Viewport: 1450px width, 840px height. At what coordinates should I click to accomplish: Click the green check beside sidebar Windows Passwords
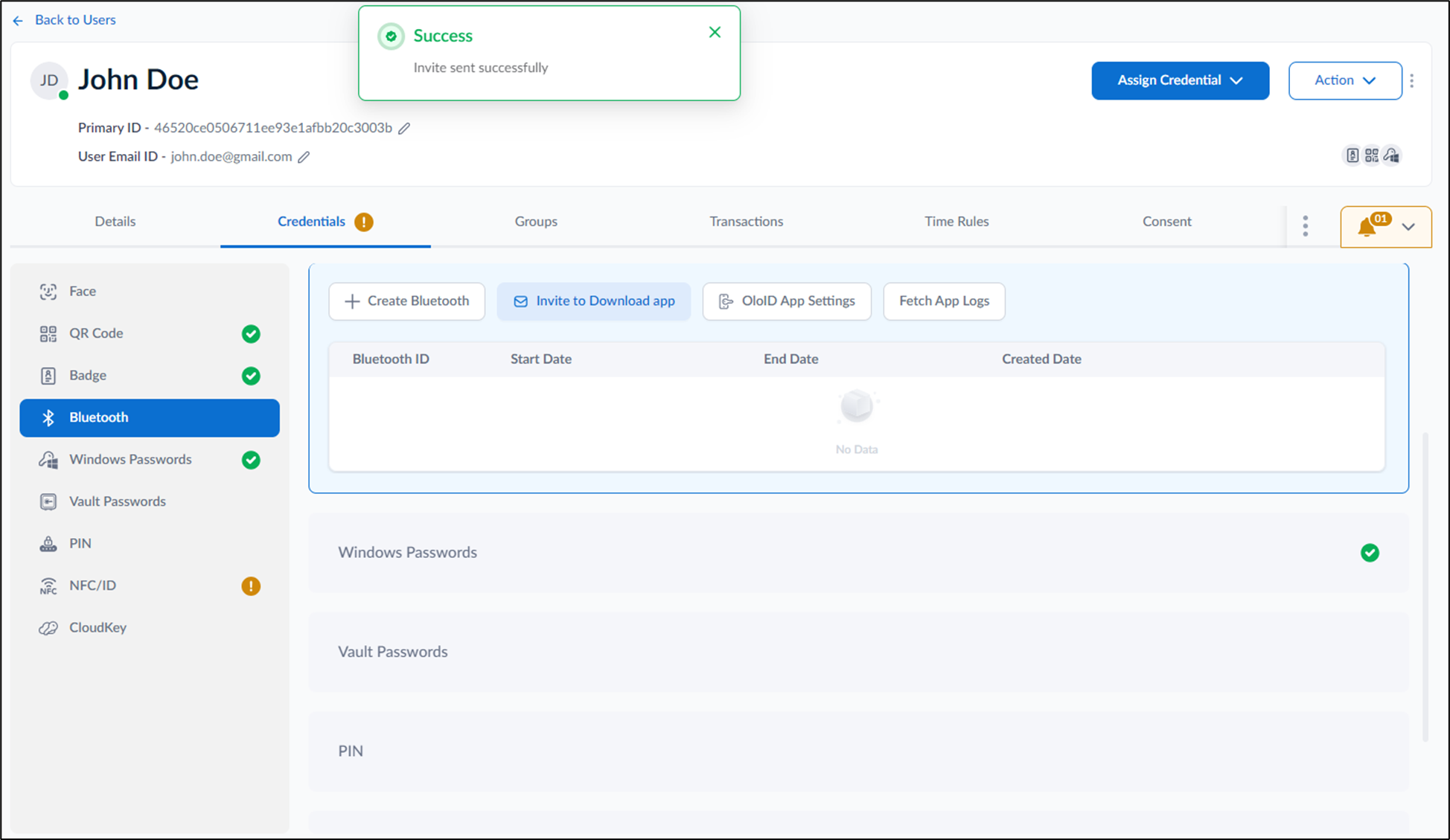pyautogui.click(x=251, y=460)
